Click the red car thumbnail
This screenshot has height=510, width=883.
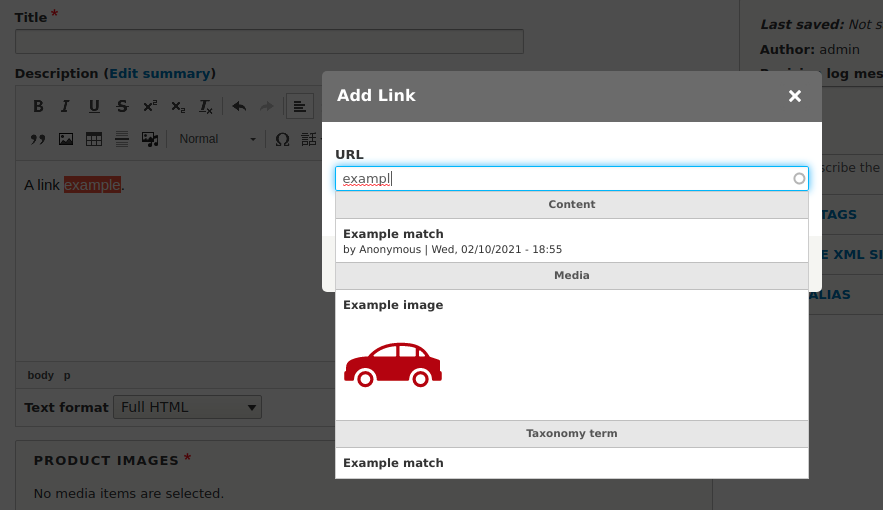pos(393,365)
